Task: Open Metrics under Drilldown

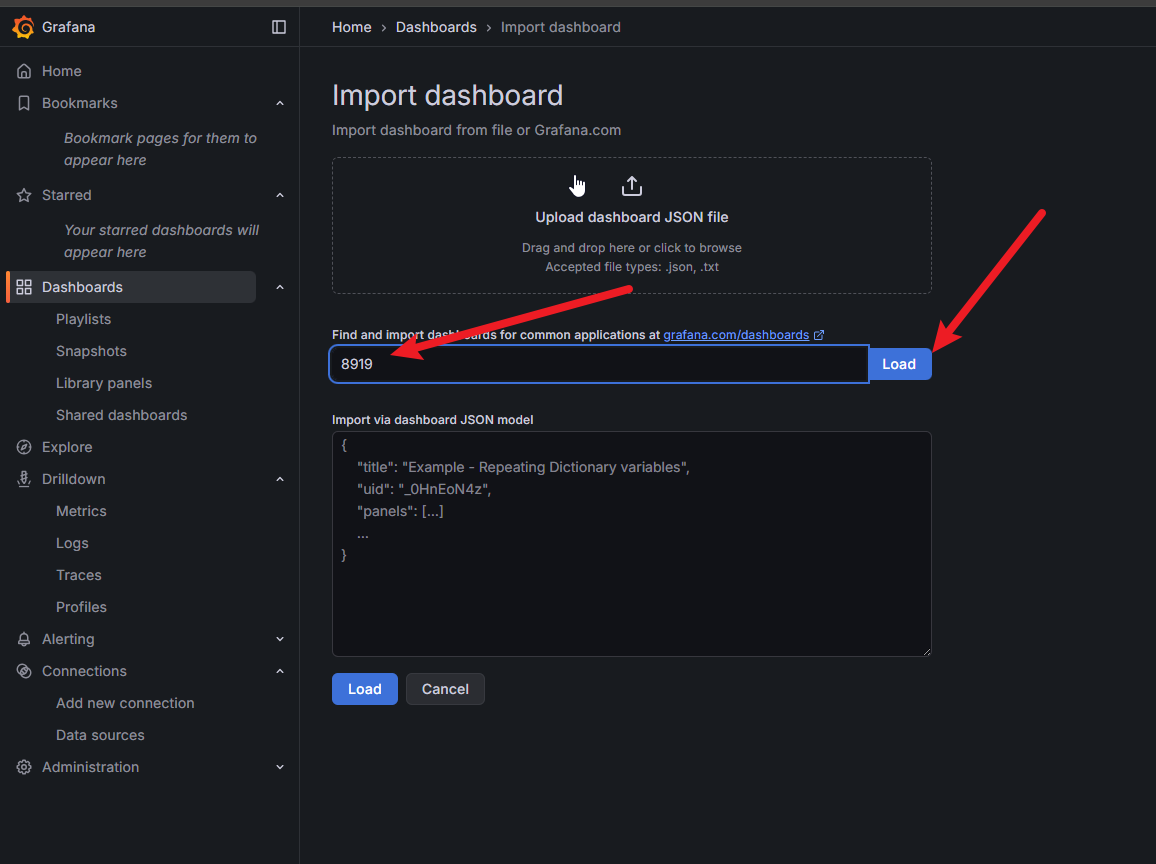Action: pyautogui.click(x=81, y=511)
